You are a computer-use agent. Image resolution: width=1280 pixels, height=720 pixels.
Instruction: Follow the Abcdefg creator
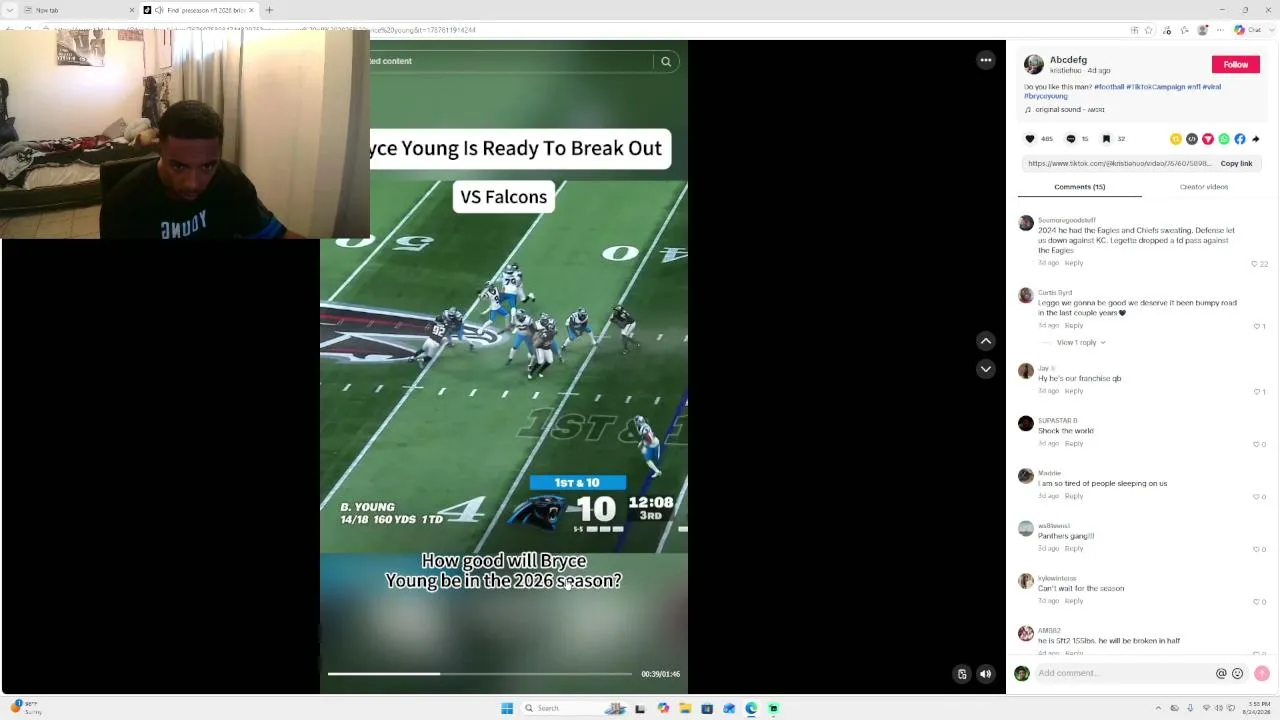[x=1236, y=65]
